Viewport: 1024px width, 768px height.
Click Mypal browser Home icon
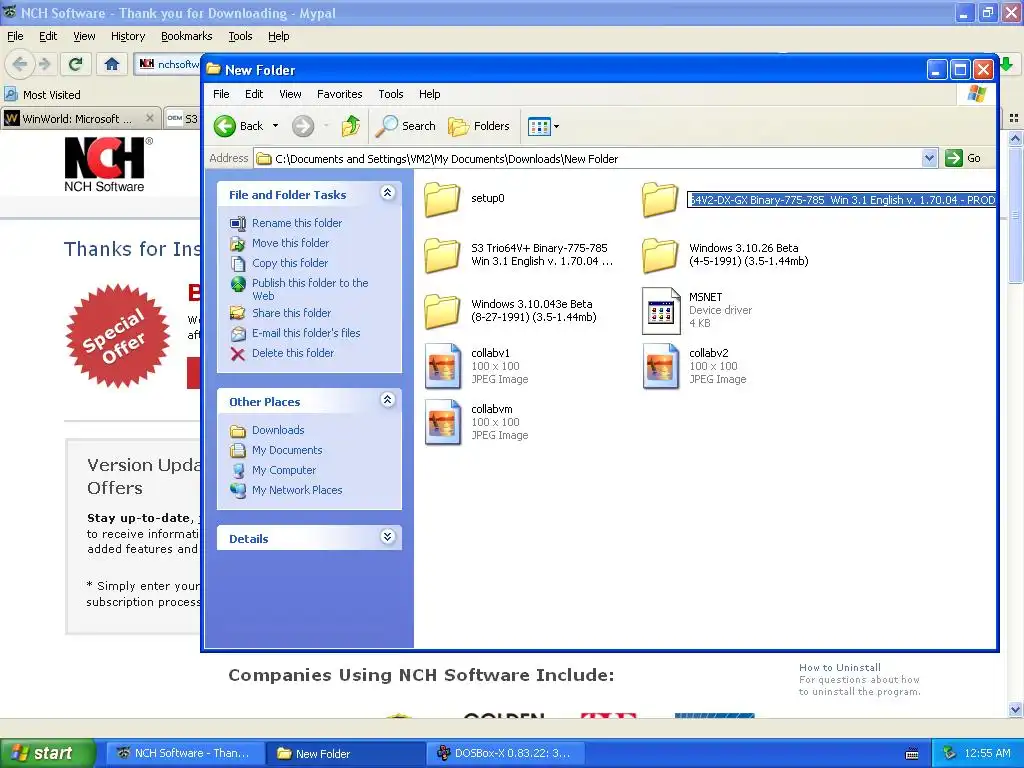(x=112, y=63)
